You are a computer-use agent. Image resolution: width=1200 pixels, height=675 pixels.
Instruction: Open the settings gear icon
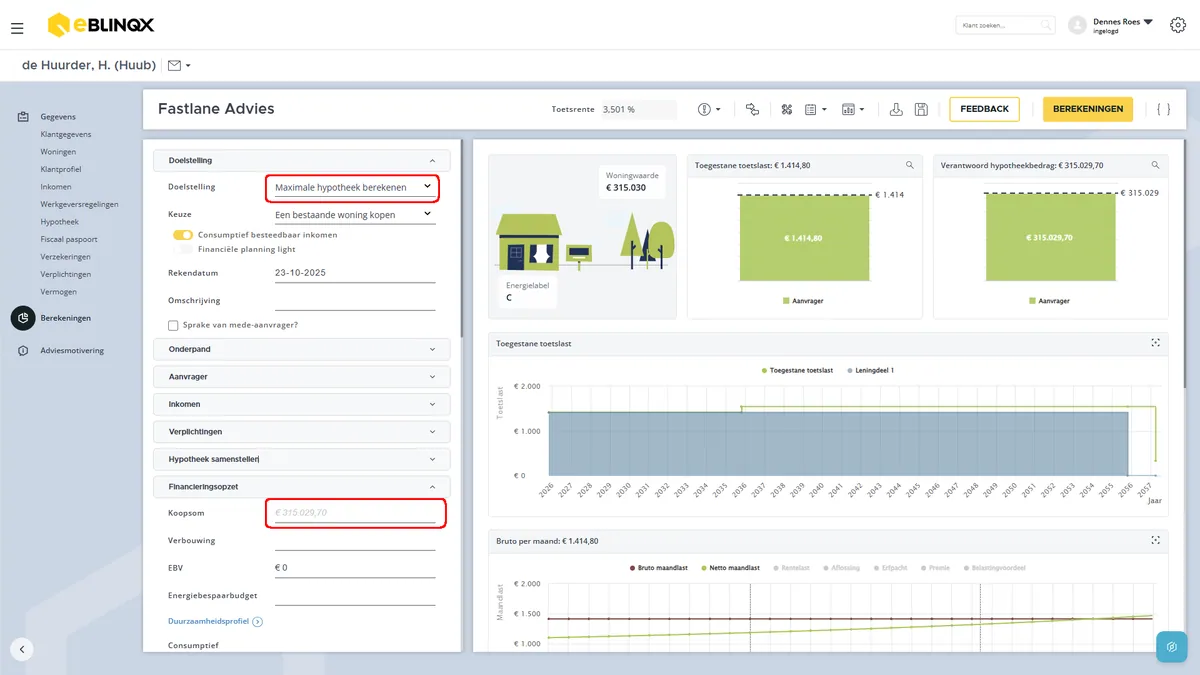coord(1178,25)
